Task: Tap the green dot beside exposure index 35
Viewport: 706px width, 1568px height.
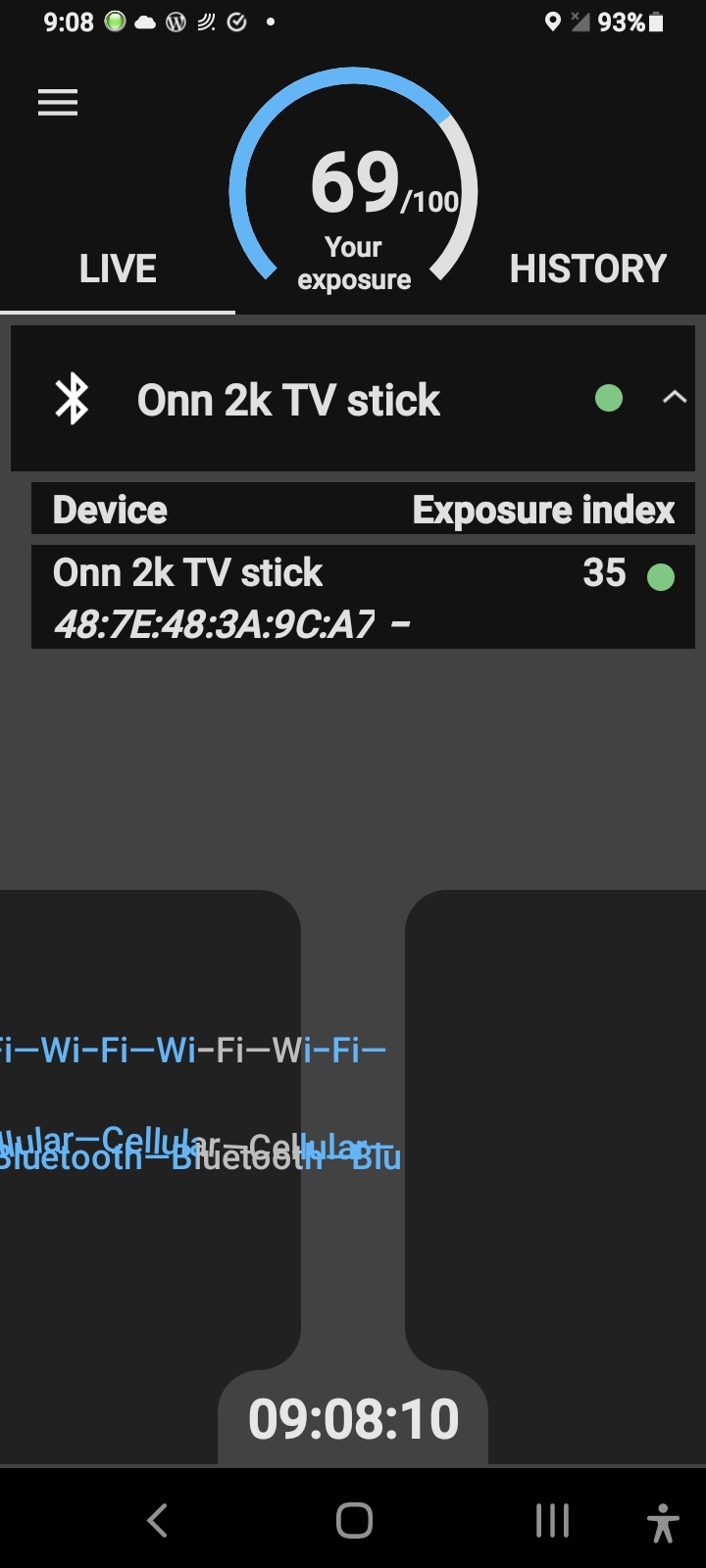Action: point(661,577)
